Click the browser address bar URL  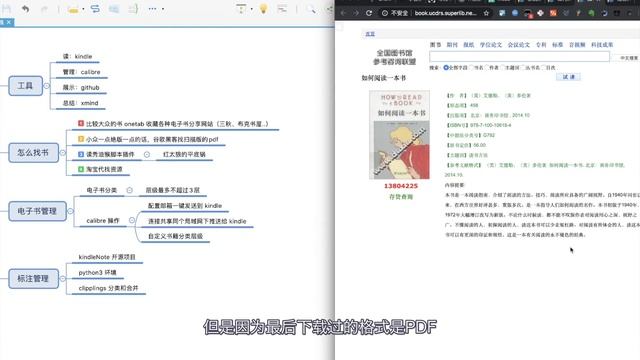click(445, 13)
